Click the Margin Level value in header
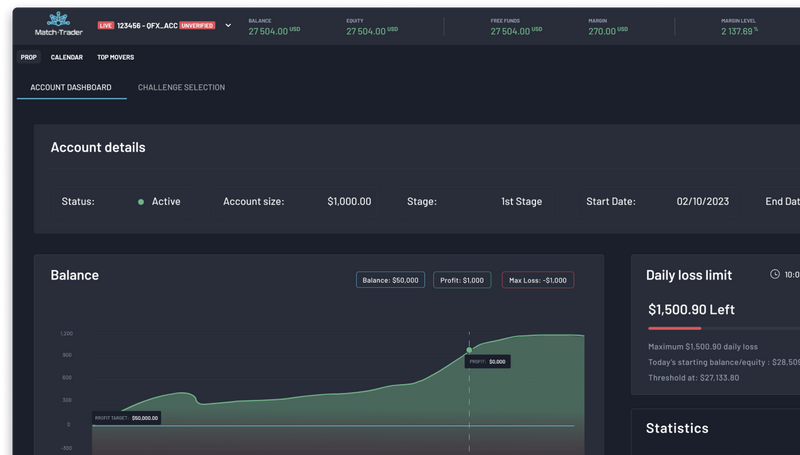Image resolution: width=800 pixels, height=455 pixels. coord(738,32)
